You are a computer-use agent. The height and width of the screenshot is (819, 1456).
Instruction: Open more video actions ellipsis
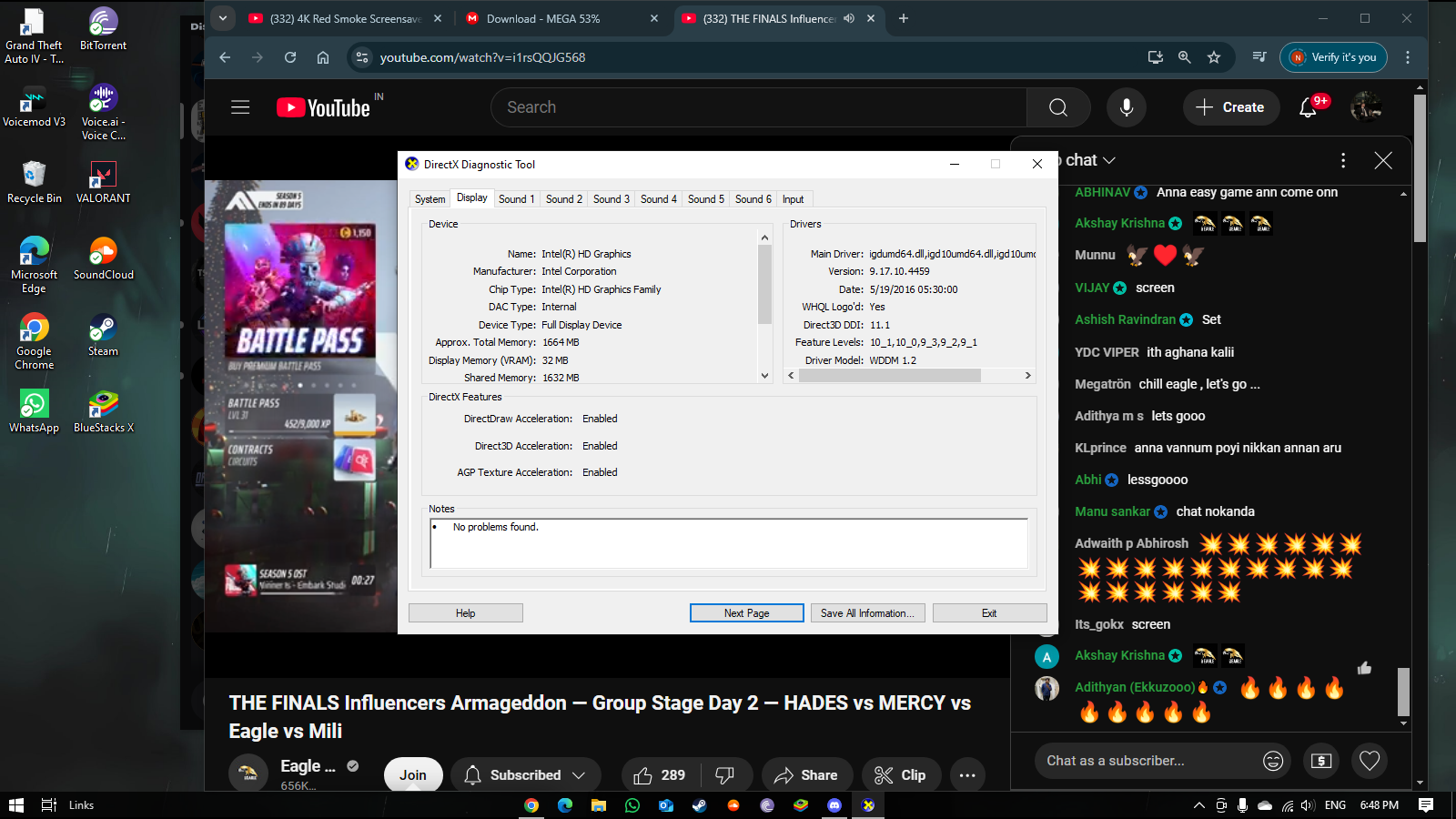coord(967,775)
